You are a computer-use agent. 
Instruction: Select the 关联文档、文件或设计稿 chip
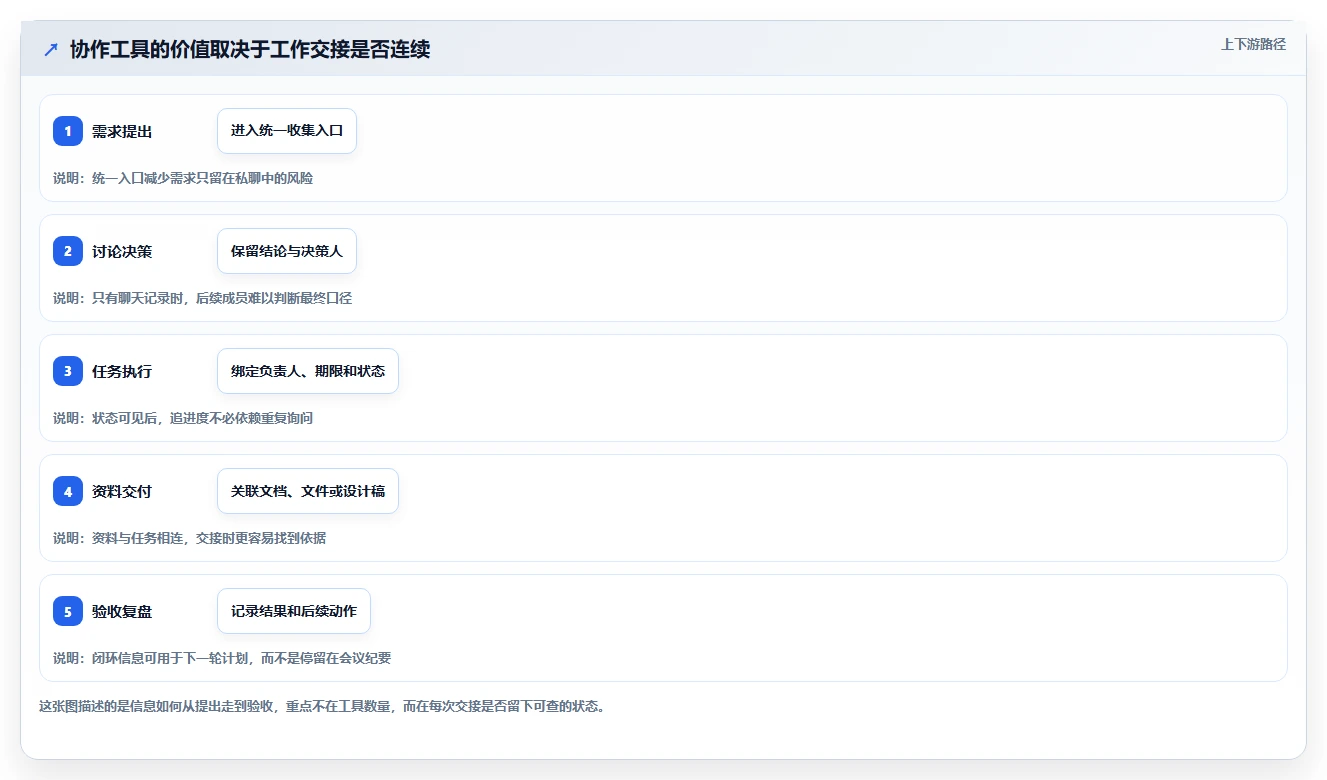pyautogui.click(x=308, y=491)
